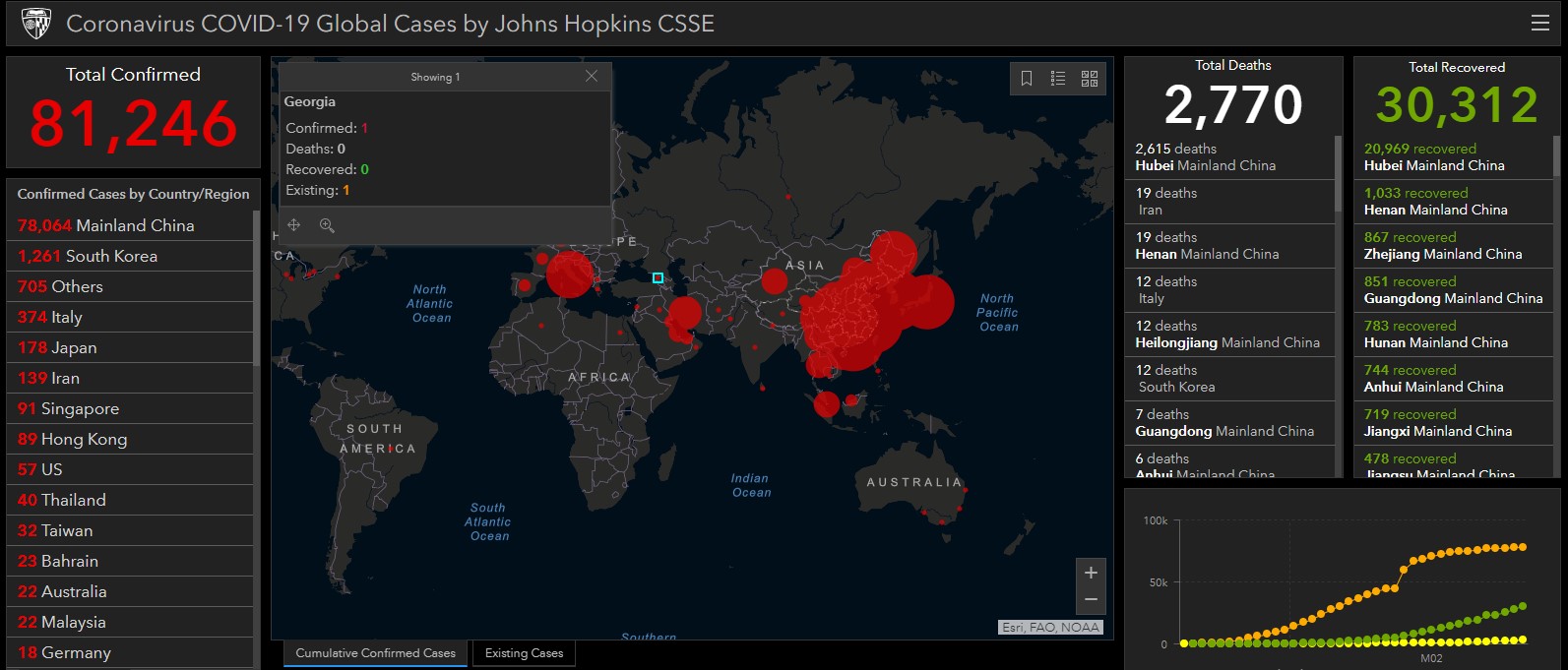Viewport: 1568px width, 670px height.
Task: Select South Korea in the country list
Action: tap(110, 256)
